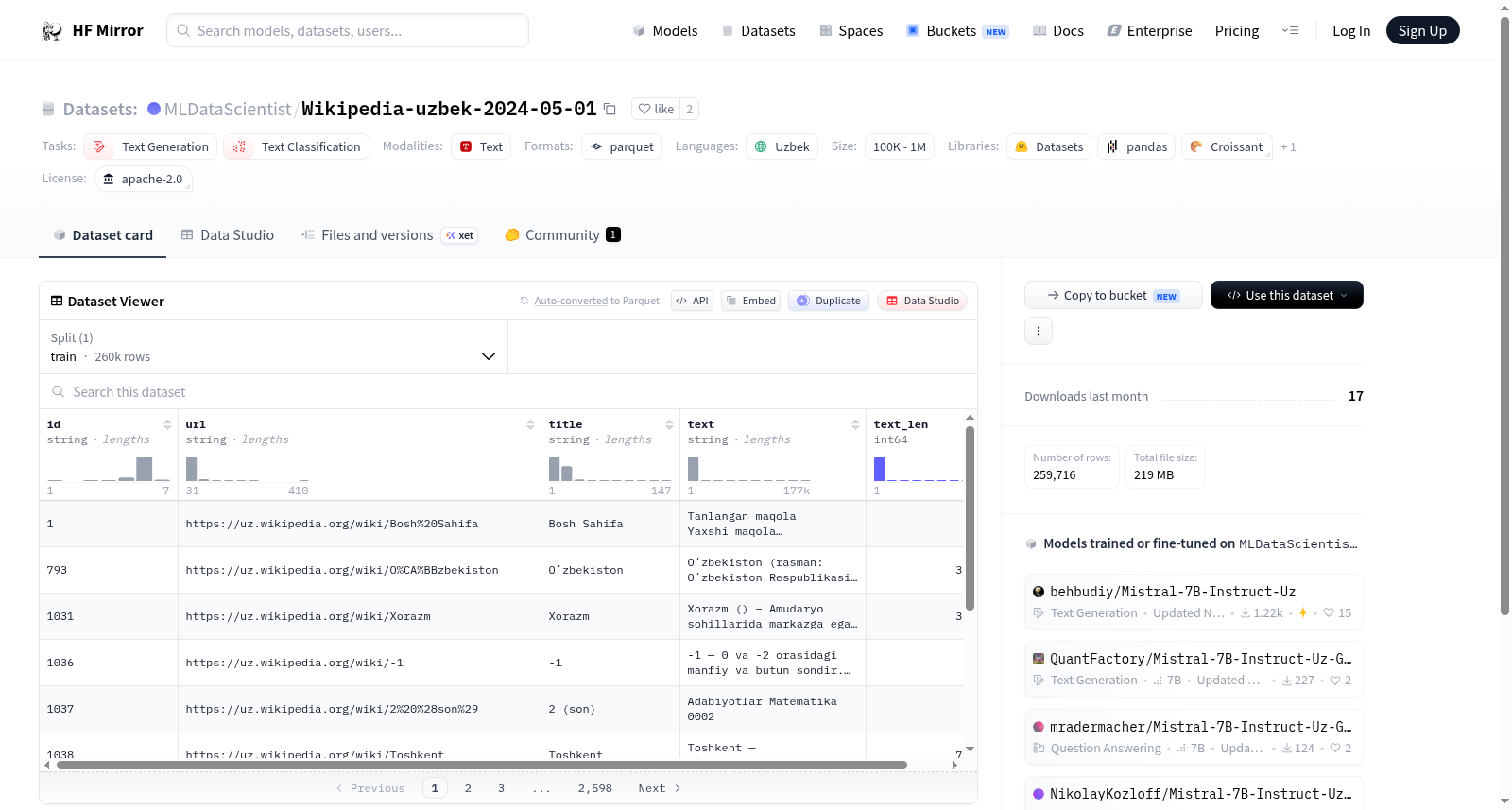Open Data Studio from viewer header

pyautogui.click(x=922, y=301)
